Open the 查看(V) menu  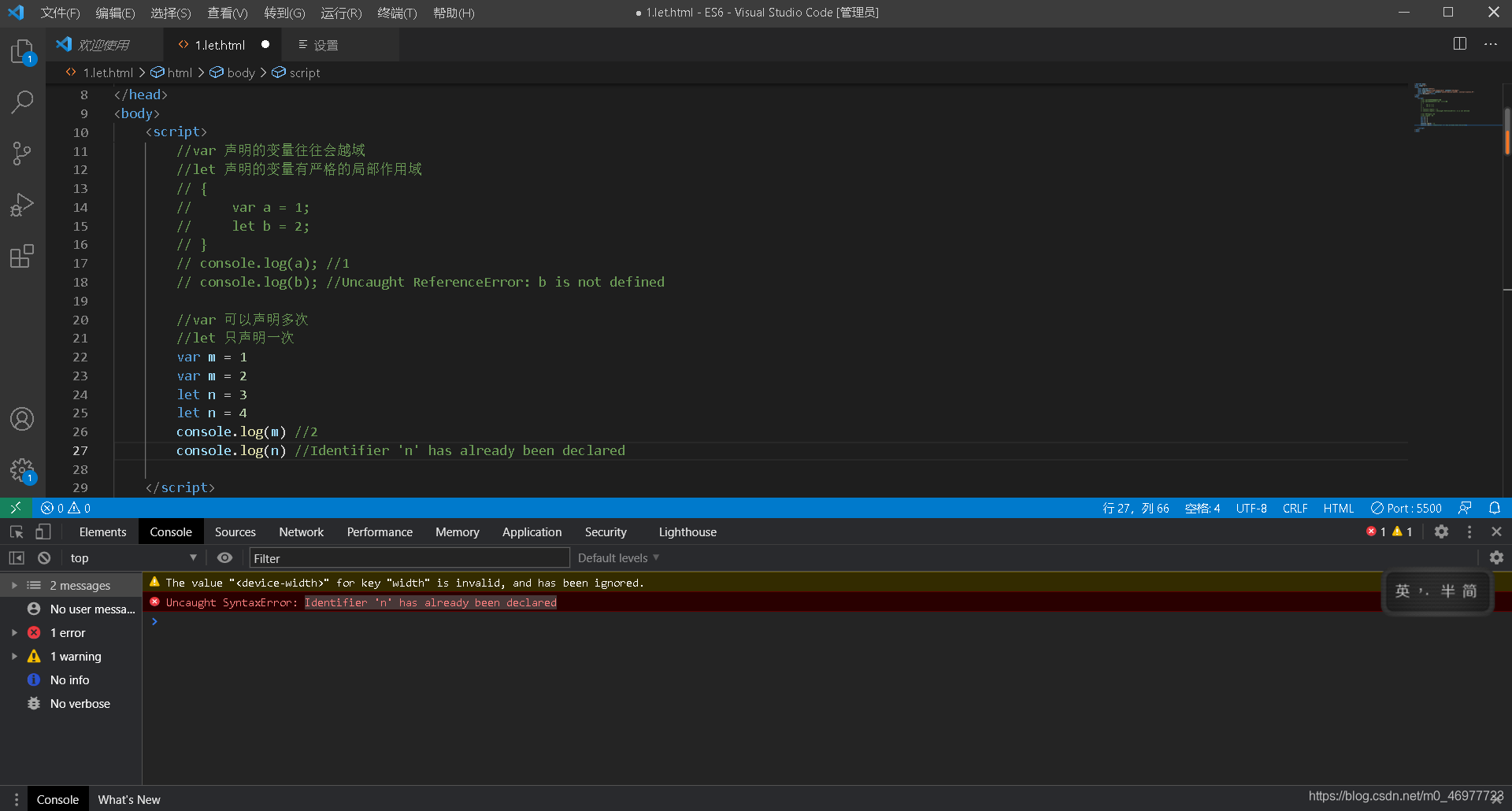[x=228, y=13]
